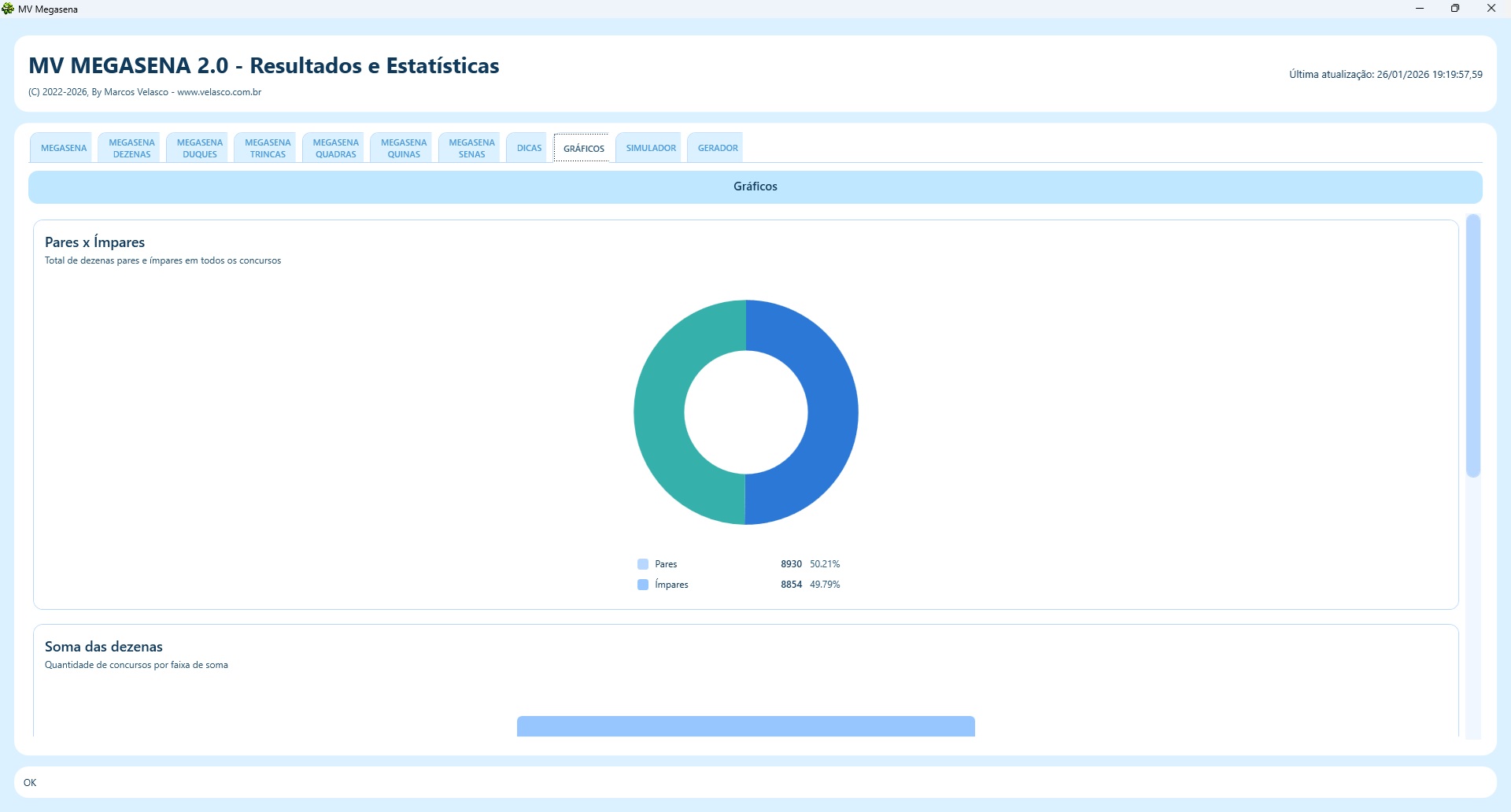Viewport: 1511px width, 812px height.
Task: Switch to the MEGASENA DEZENAS tab
Action: (x=131, y=148)
